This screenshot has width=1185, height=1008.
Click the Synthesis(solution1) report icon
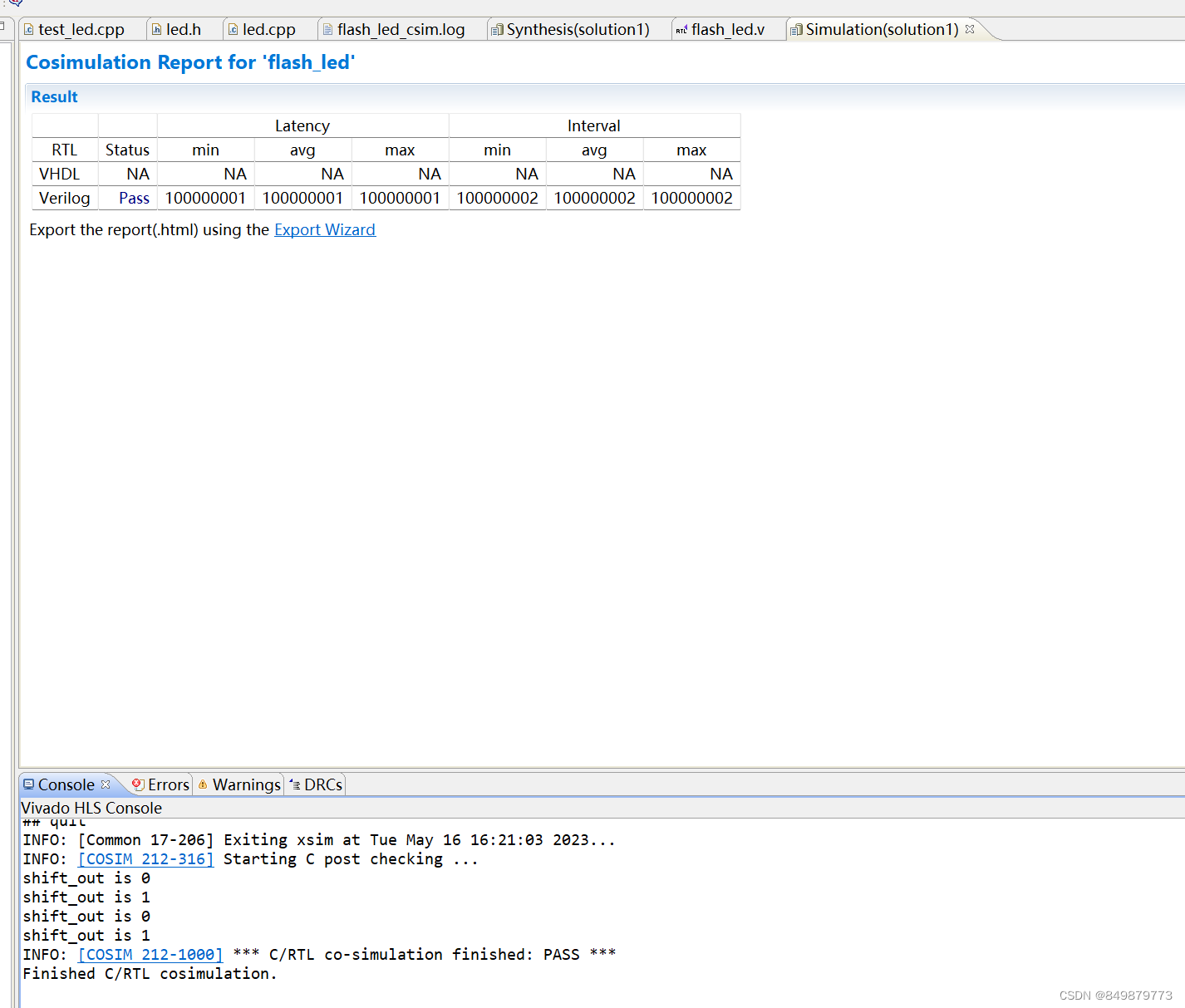[x=497, y=30]
